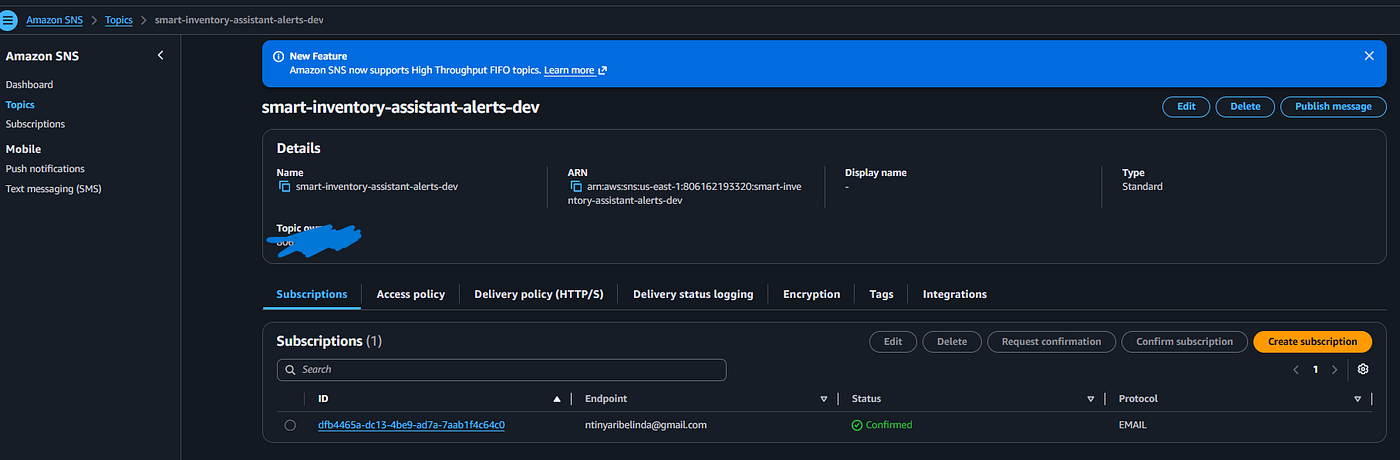Go to Topics breadcrumb
Screen dimensions: 1400x460
click(x=119, y=20)
